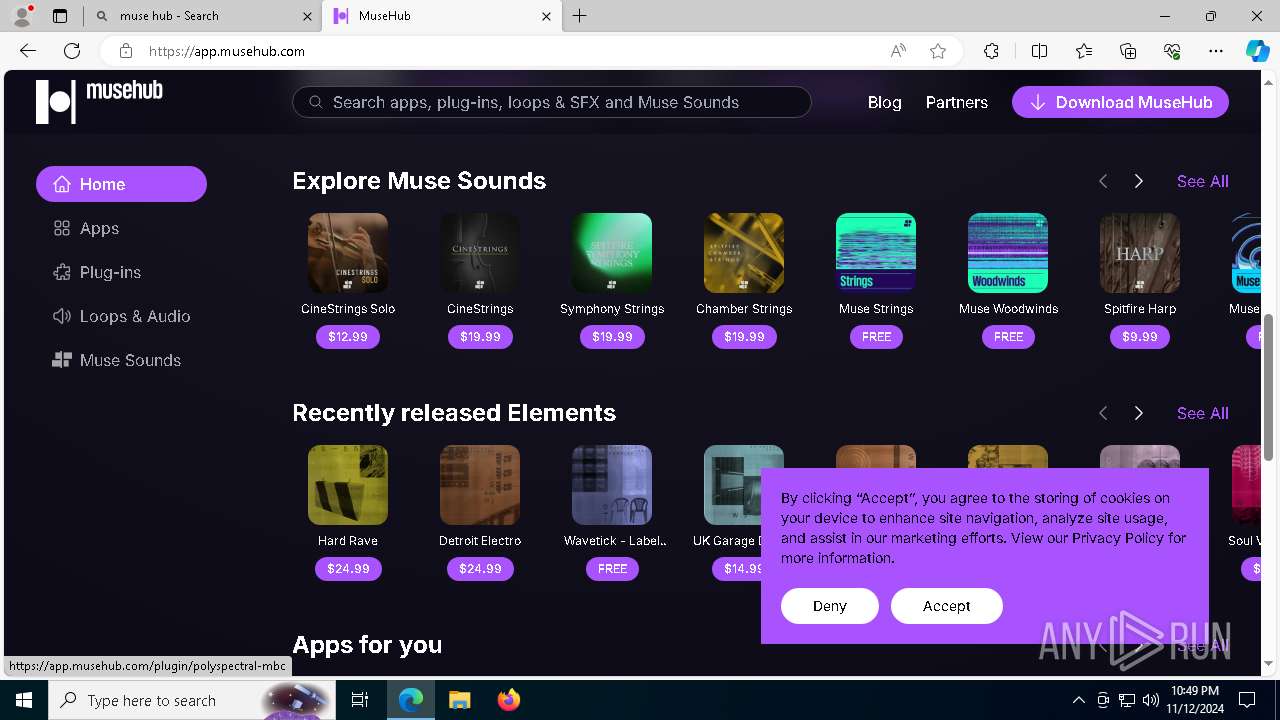Launch Firefox from the taskbar
1280x720 pixels.
tap(509, 700)
